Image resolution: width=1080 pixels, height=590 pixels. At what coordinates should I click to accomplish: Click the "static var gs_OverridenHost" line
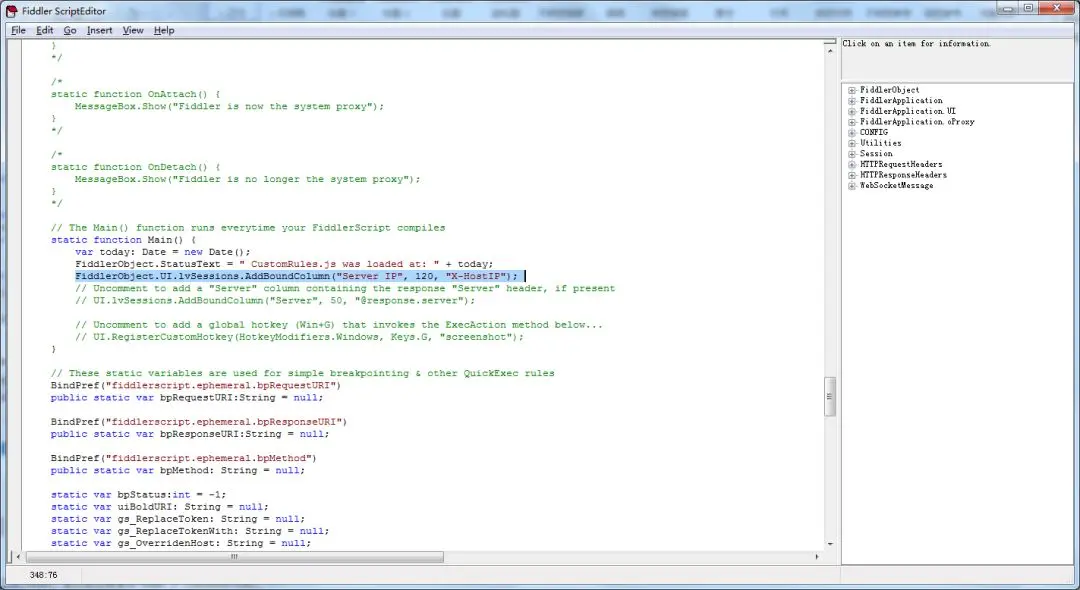tap(181, 543)
